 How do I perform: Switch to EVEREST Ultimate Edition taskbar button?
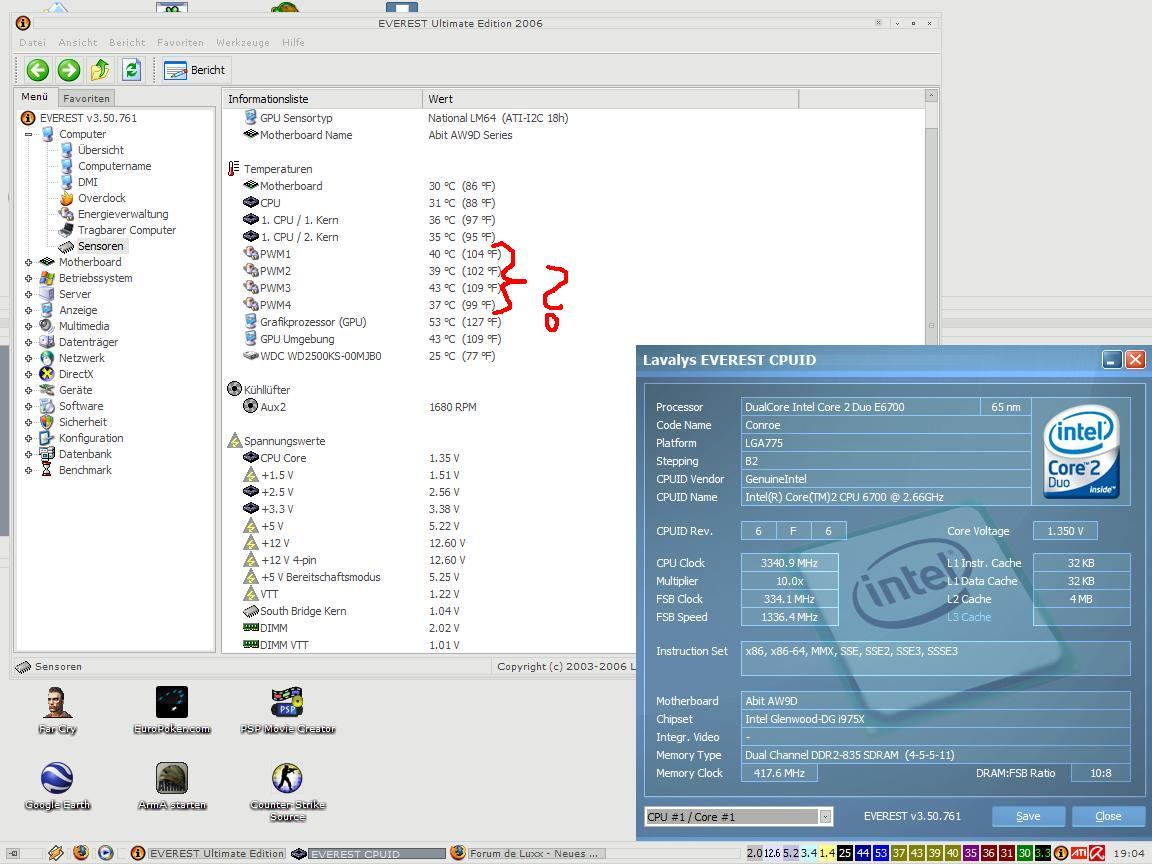point(208,854)
